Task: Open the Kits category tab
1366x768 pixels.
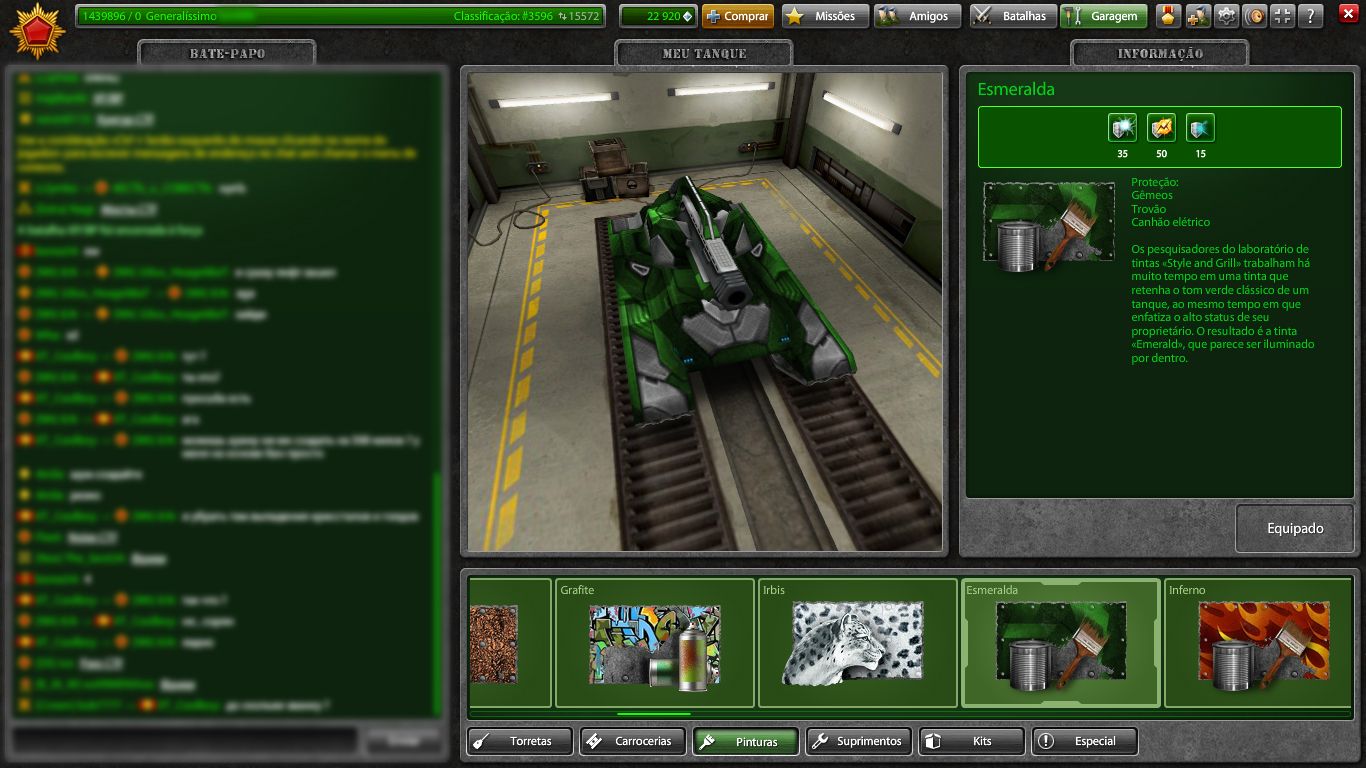Action: tap(972, 741)
